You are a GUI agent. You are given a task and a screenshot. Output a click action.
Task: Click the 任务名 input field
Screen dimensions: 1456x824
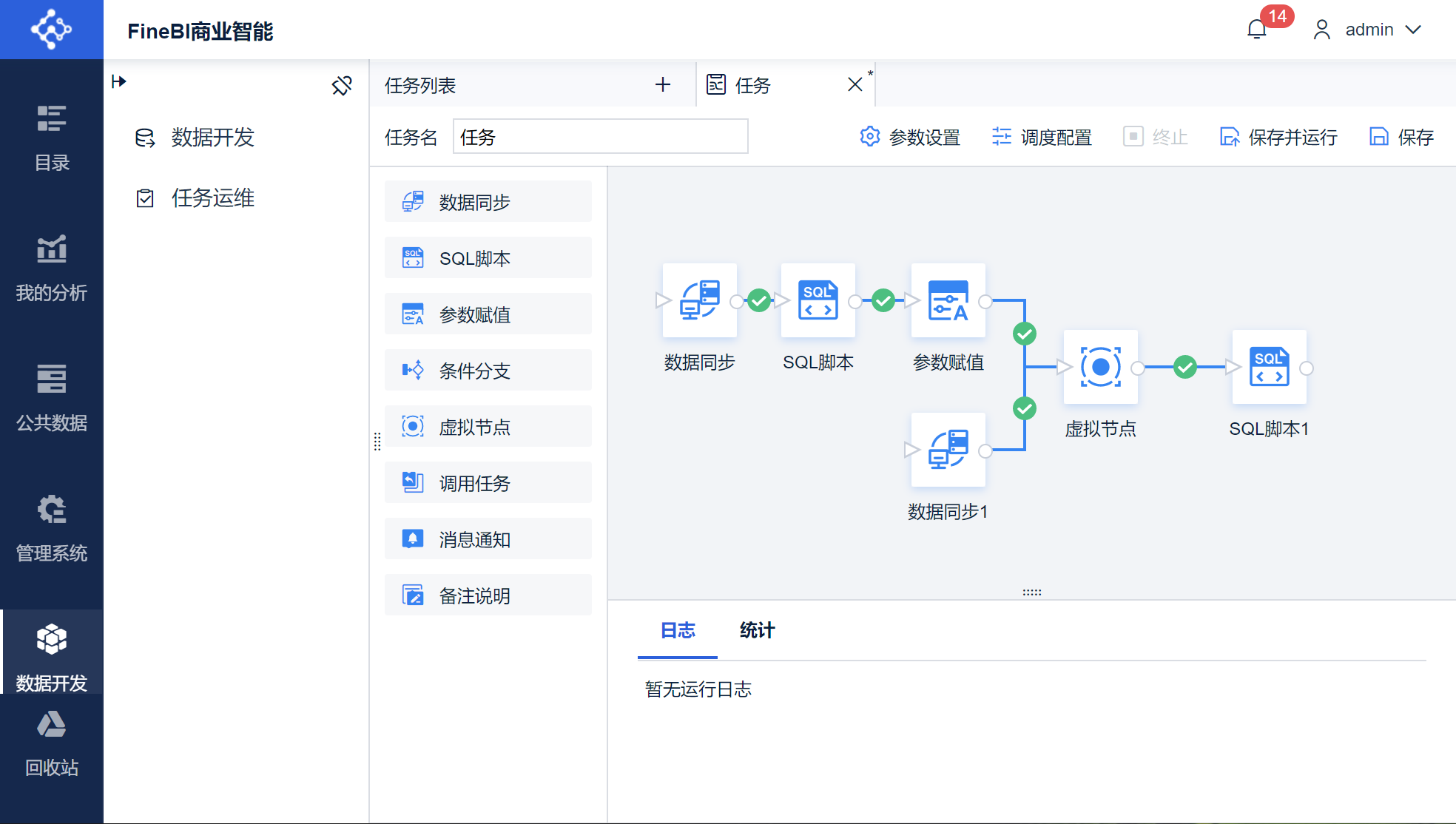(600, 137)
